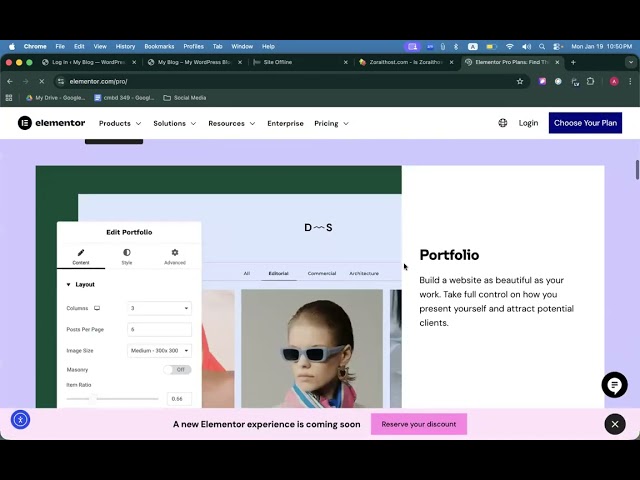The image size is (640, 480).
Task: Bookmark this page with the star
Action: (x=520, y=82)
